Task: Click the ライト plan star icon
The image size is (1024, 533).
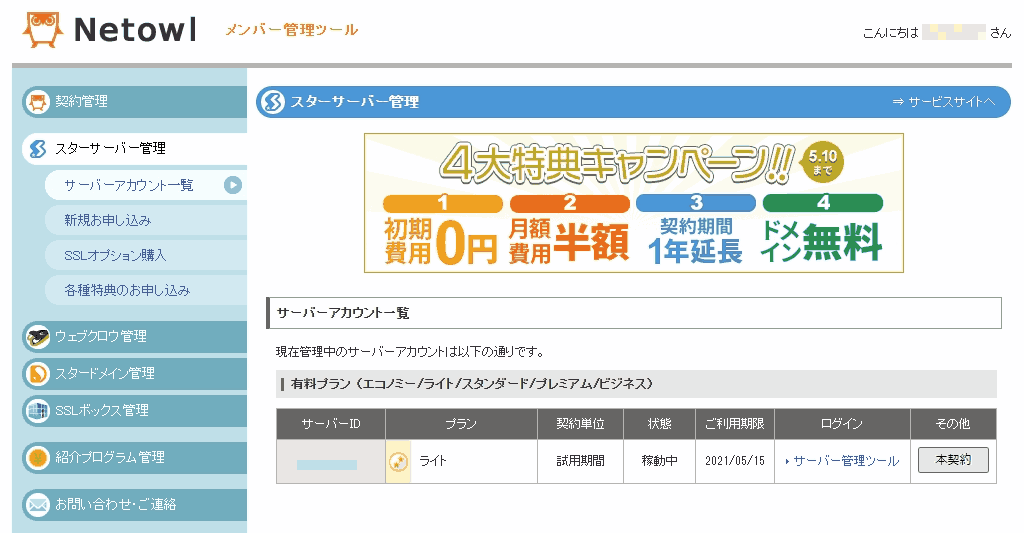Action: coord(398,462)
